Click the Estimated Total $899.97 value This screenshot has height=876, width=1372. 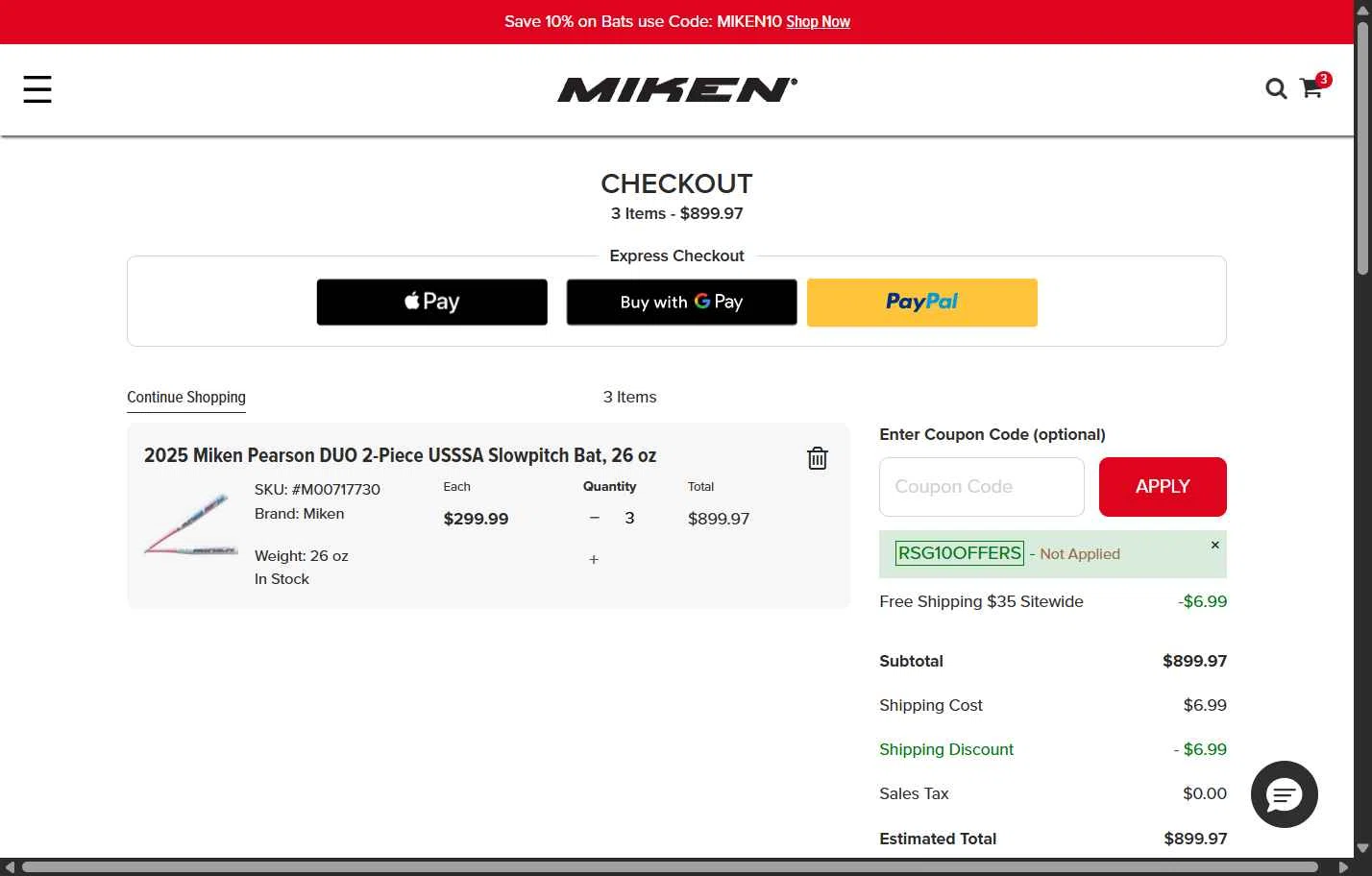[1195, 839]
